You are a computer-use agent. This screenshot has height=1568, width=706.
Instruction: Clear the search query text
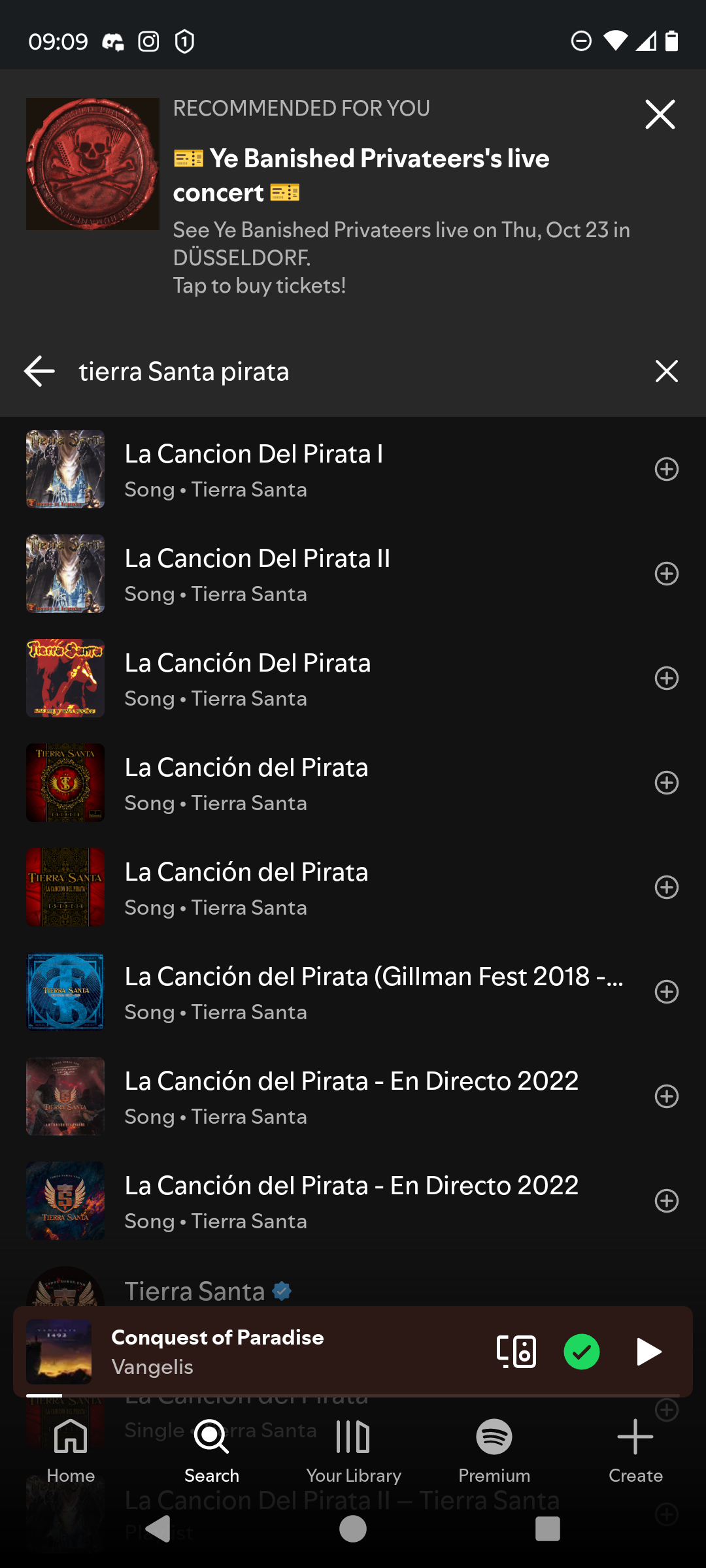click(x=666, y=371)
